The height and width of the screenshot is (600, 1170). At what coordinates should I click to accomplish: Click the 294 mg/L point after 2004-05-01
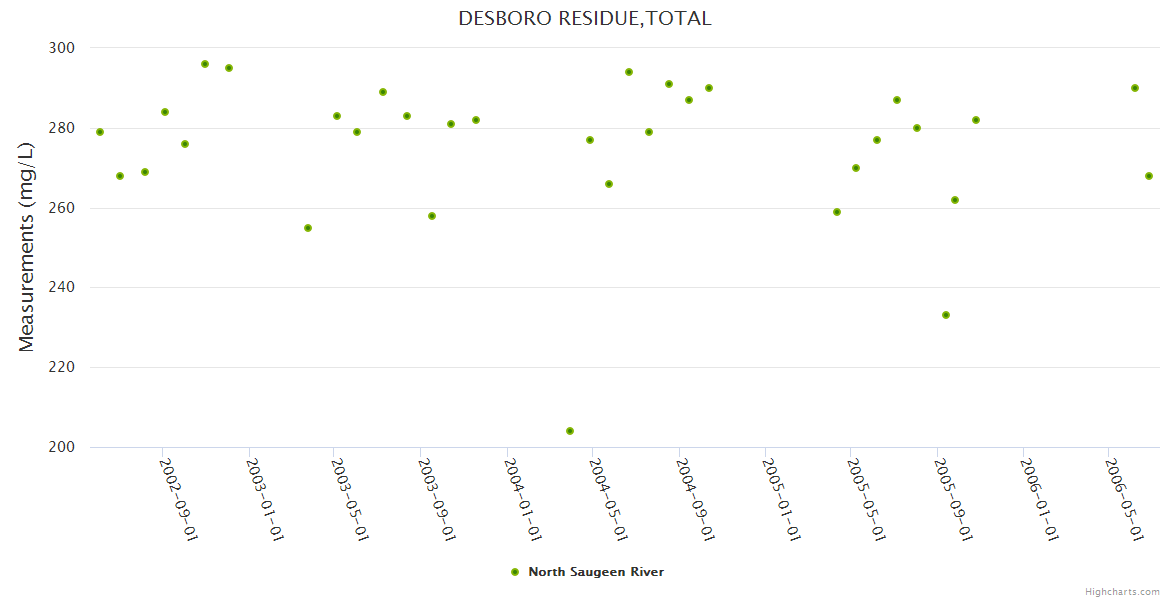629,72
